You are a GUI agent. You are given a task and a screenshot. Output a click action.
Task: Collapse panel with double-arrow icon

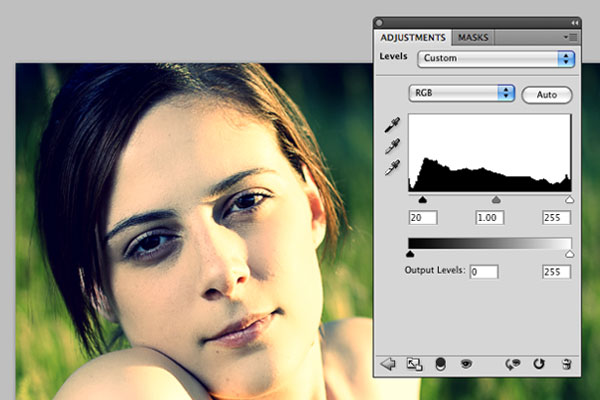point(574,23)
